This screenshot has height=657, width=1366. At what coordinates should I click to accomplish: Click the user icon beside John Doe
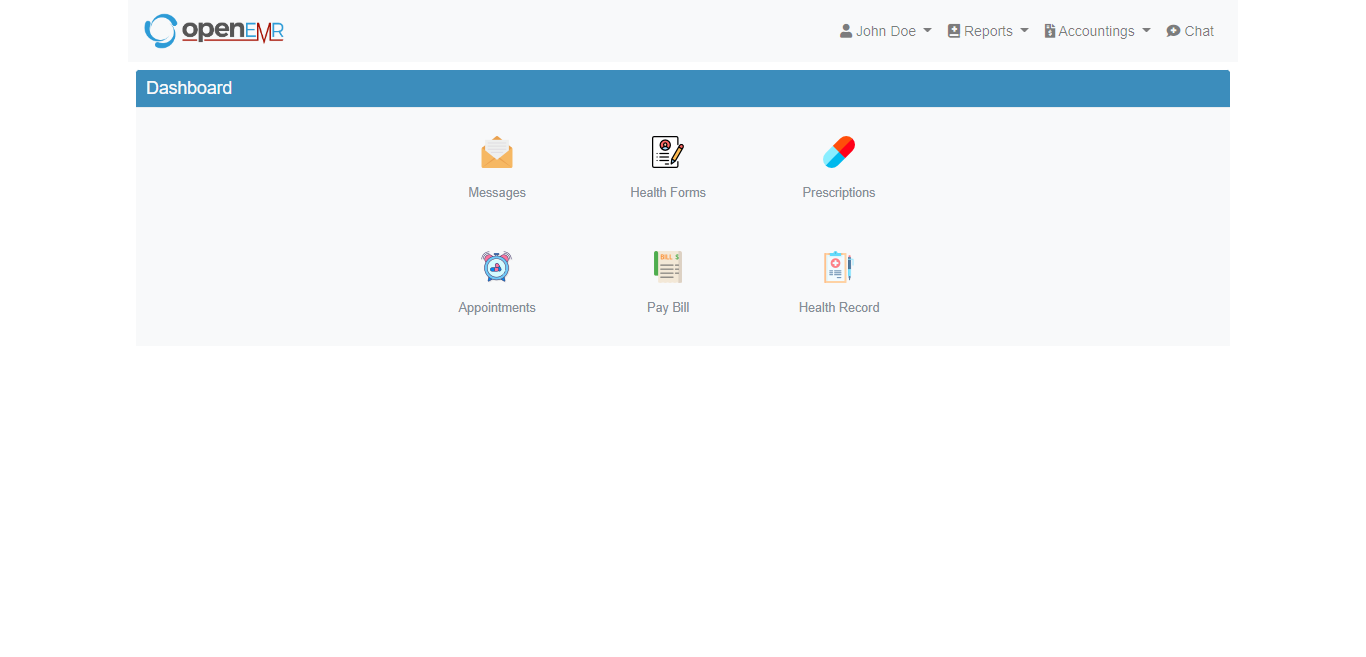846,31
